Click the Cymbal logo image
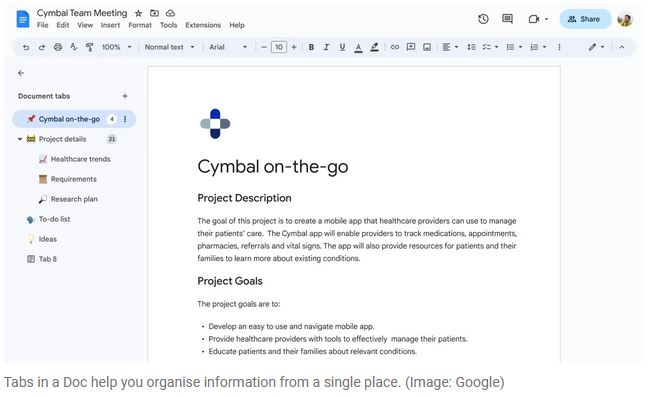The height and width of the screenshot is (397, 652). [x=215, y=123]
